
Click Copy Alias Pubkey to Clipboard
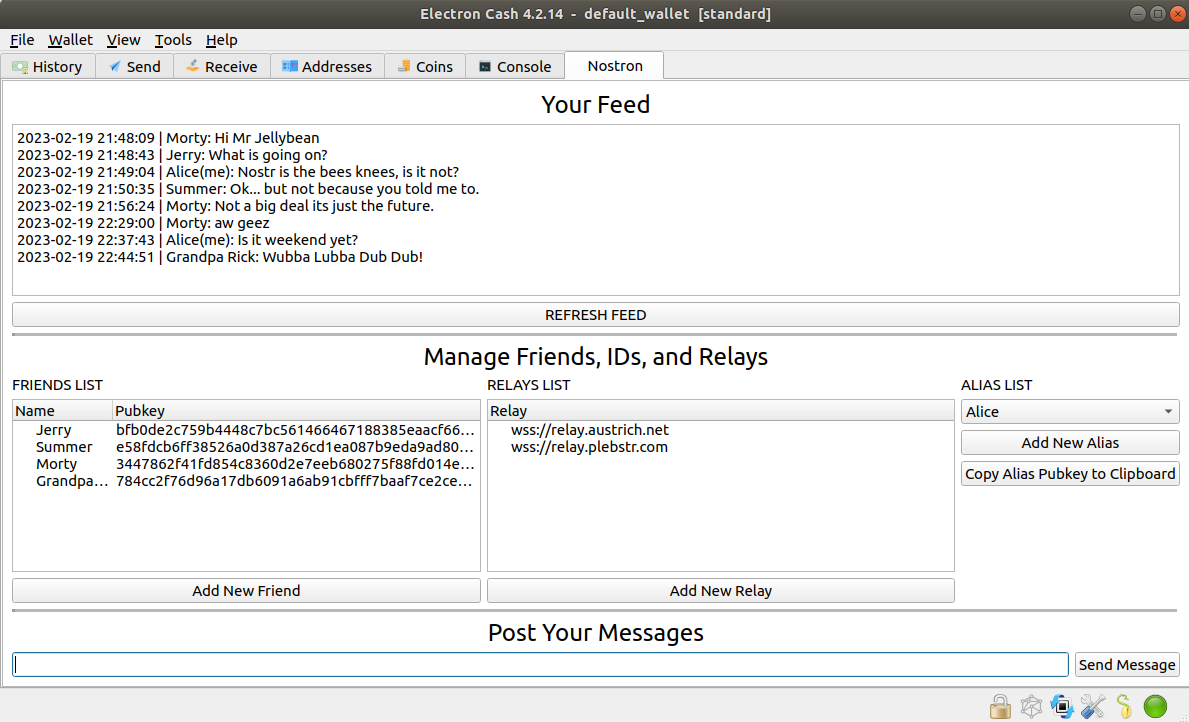click(x=1070, y=474)
